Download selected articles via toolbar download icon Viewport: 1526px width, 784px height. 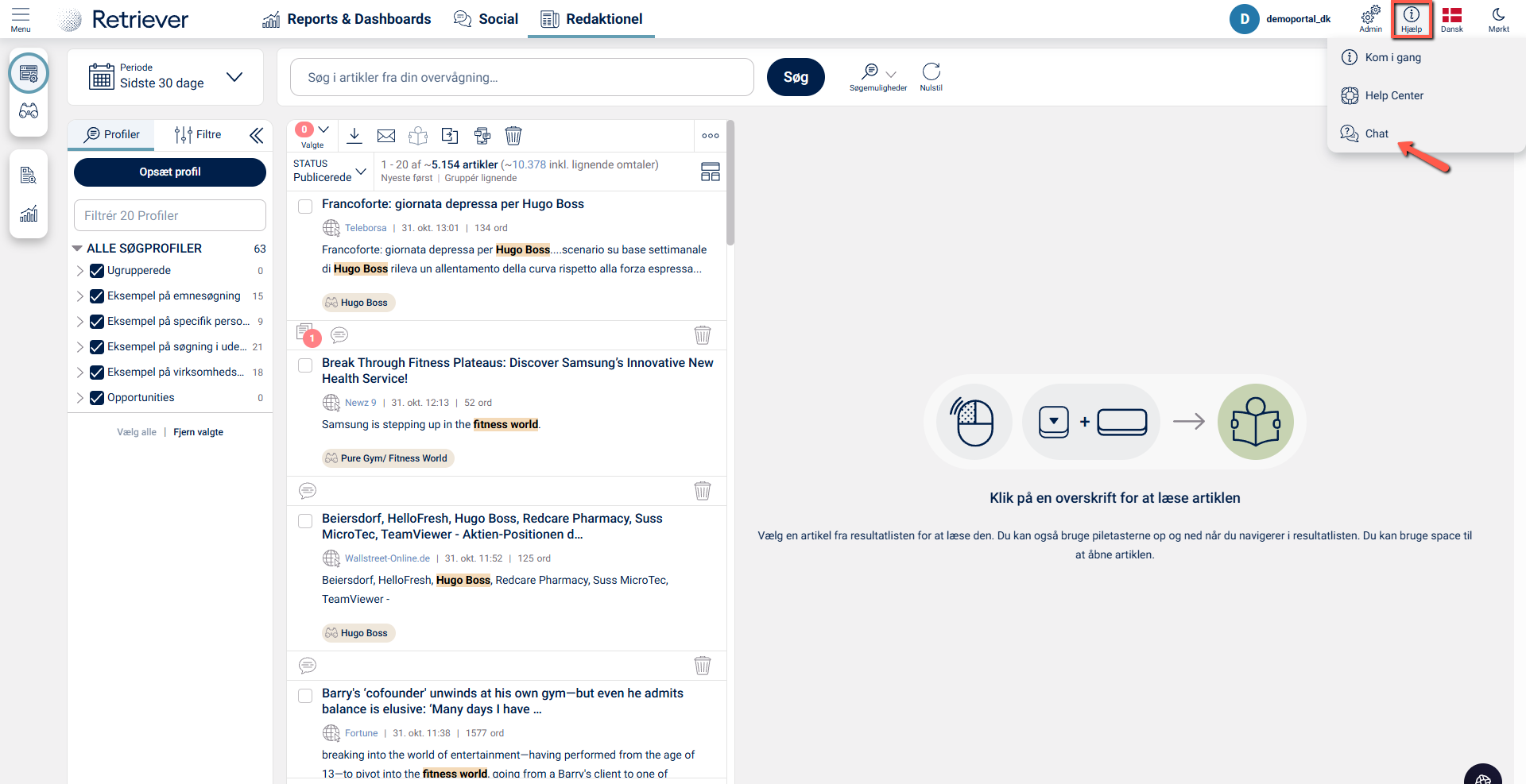pos(354,136)
